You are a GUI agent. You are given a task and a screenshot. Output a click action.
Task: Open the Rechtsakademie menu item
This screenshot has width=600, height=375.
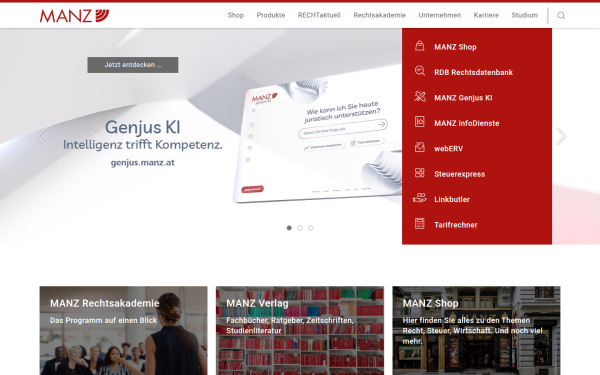click(x=380, y=15)
